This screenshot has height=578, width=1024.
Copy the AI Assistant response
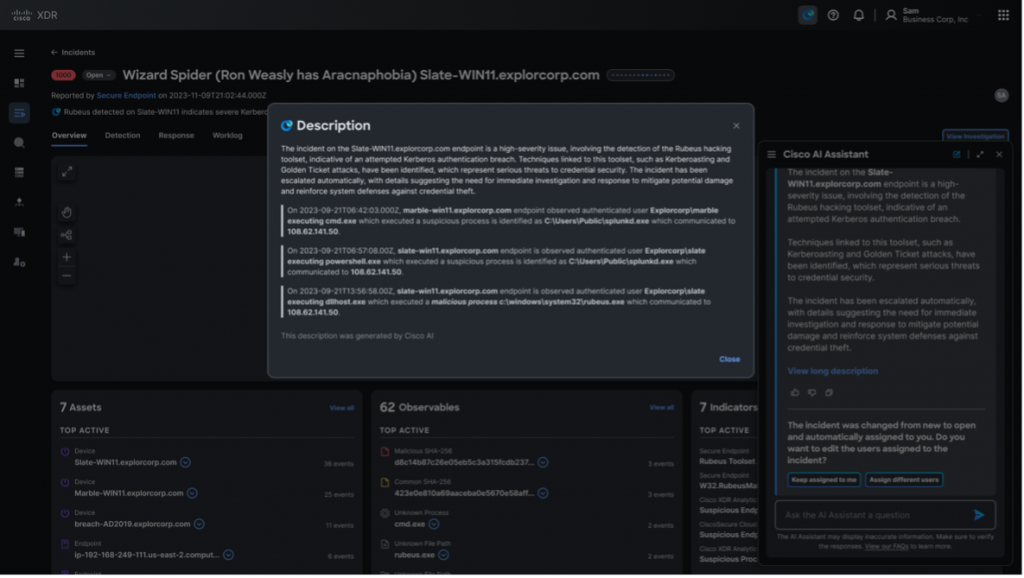coord(829,393)
